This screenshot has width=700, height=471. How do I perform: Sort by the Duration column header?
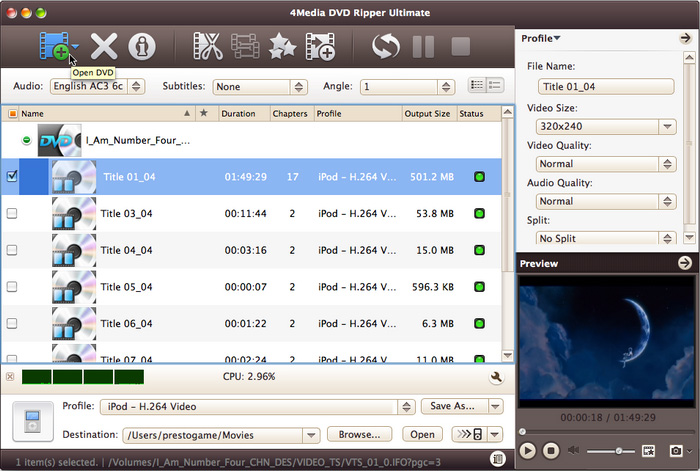click(244, 114)
